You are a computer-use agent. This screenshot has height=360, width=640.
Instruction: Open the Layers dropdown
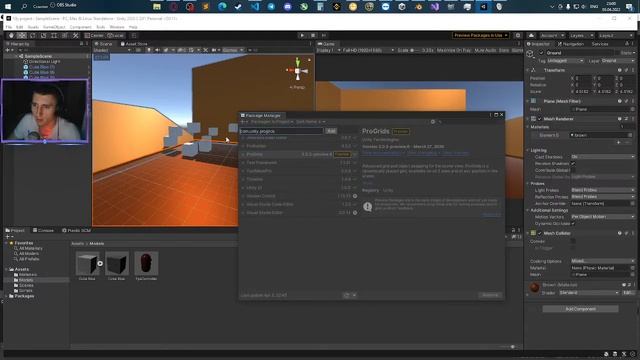pos(581,36)
